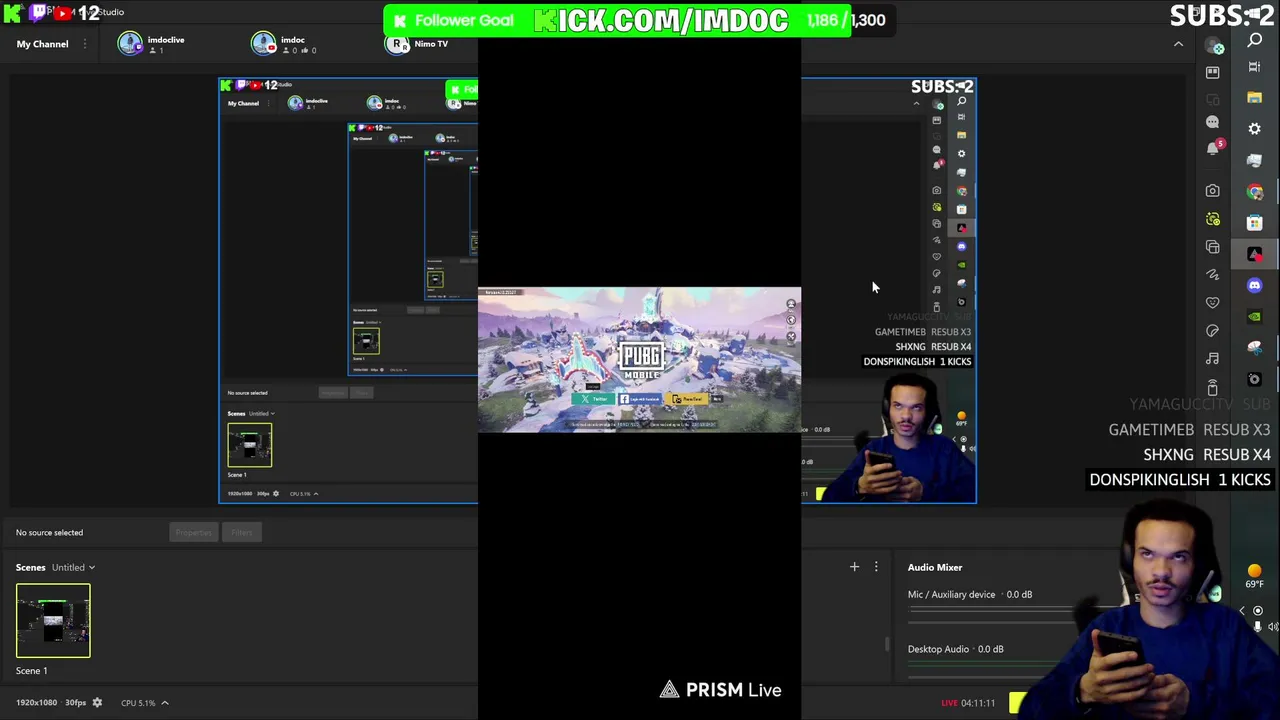Click the My Channel options dots icon

click(85, 44)
